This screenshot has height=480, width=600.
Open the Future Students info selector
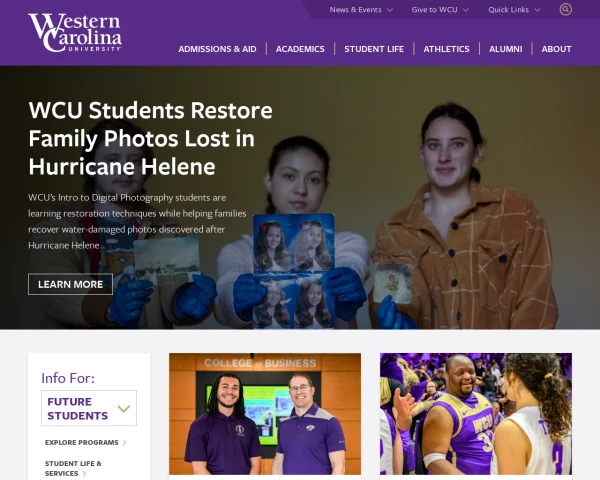tap(89, 408)
